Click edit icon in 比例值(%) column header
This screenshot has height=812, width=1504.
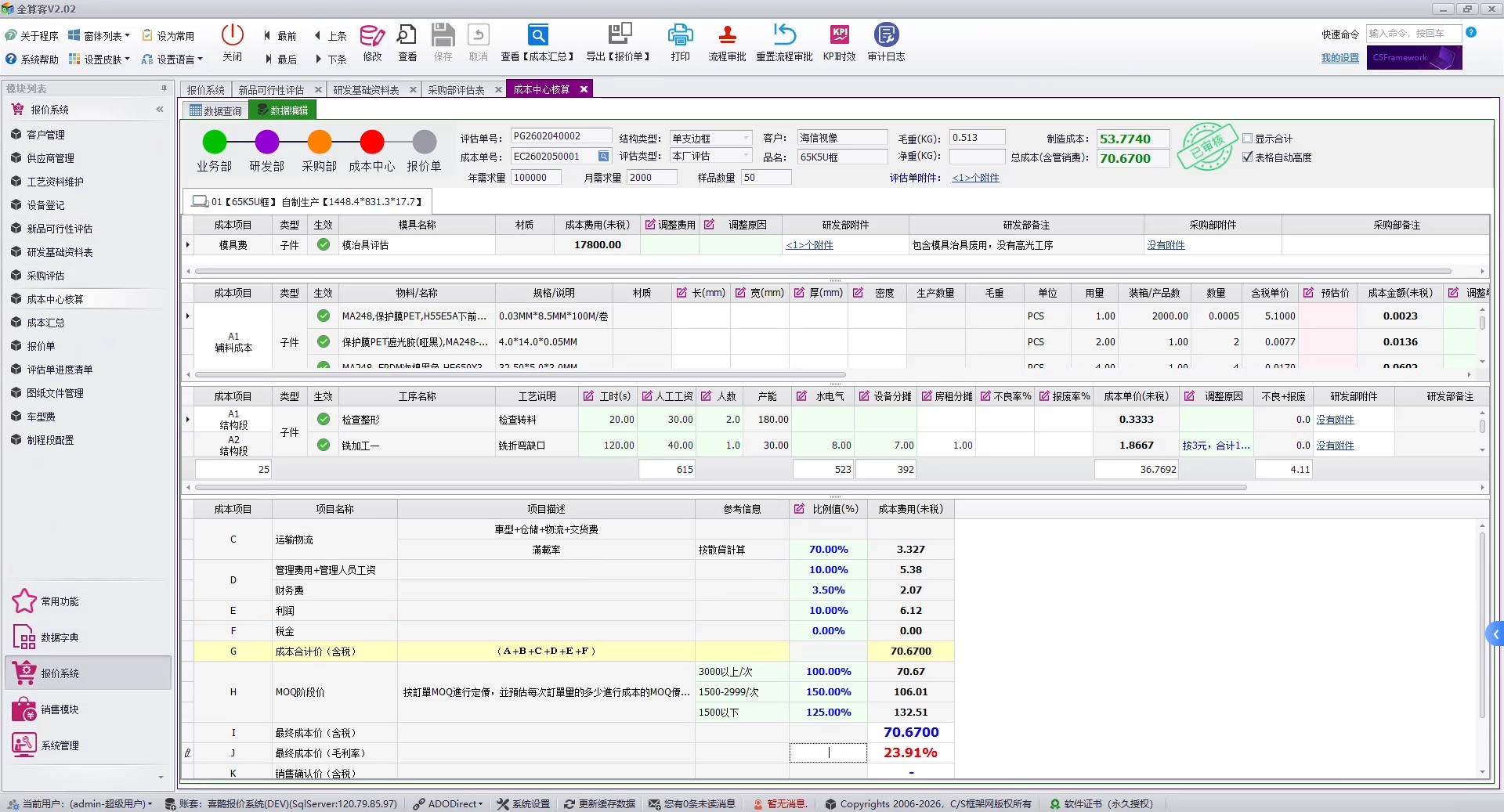[x=799, y=509]
